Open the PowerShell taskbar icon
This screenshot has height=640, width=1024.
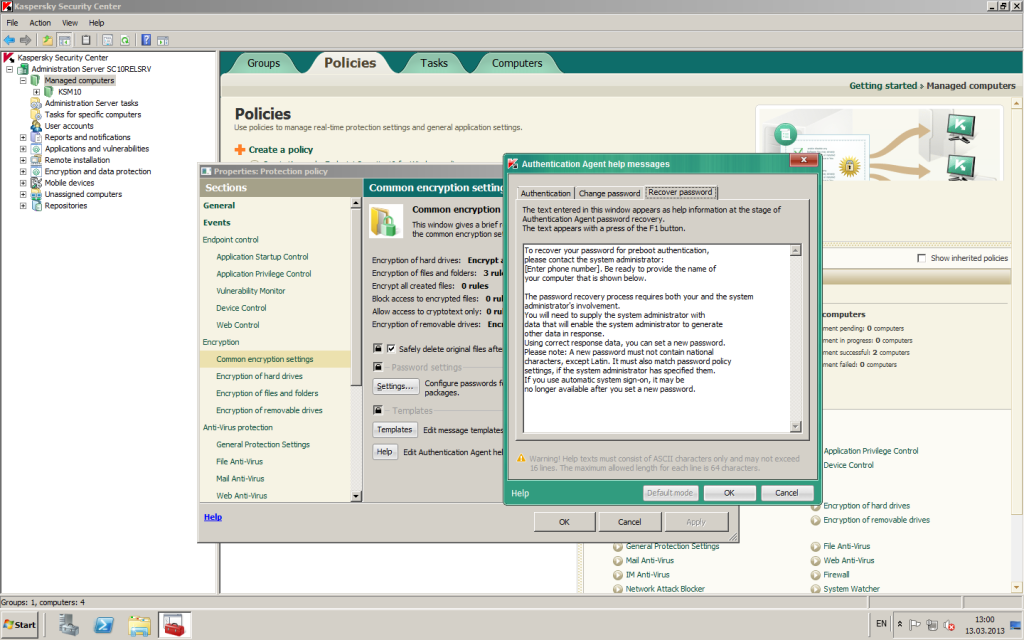click(104, 625)
